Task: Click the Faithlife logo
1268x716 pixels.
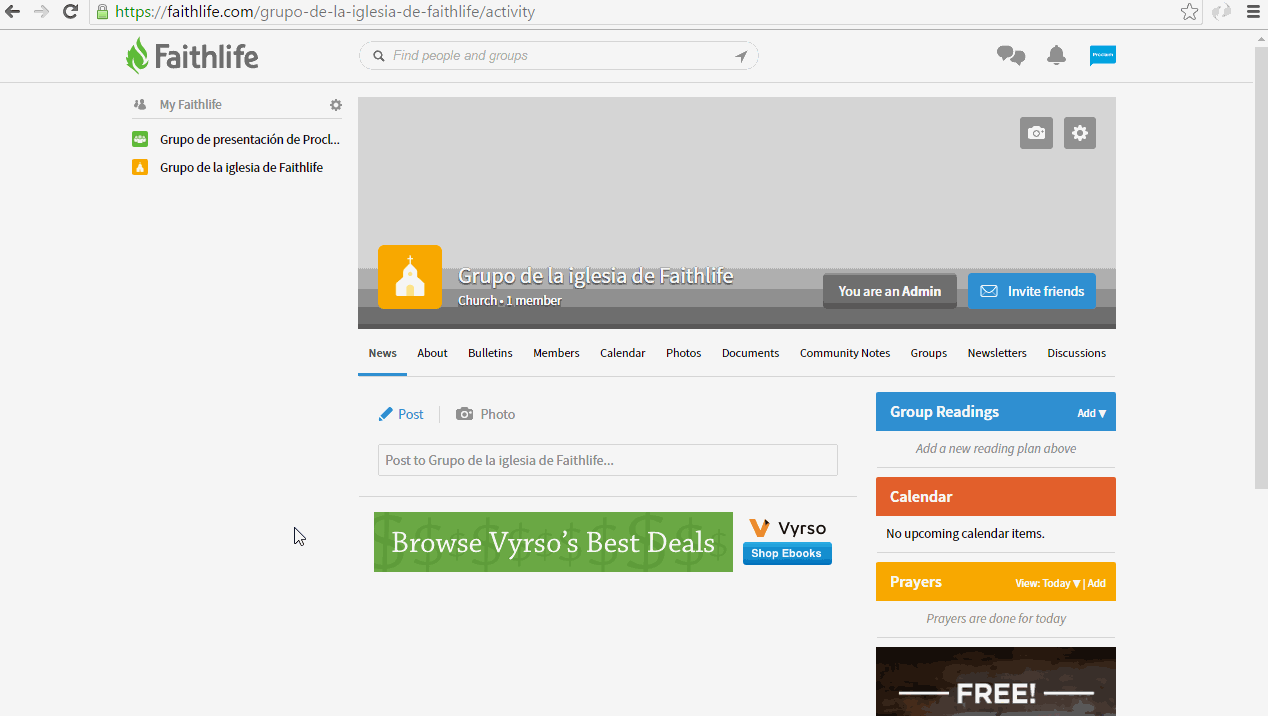Action: [192, 56]
